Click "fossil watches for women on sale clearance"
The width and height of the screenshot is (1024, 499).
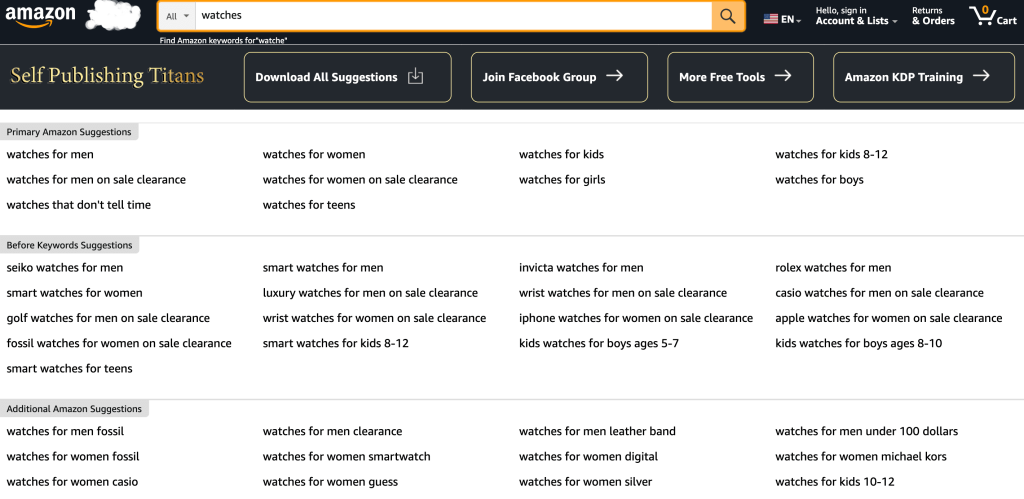119,344
